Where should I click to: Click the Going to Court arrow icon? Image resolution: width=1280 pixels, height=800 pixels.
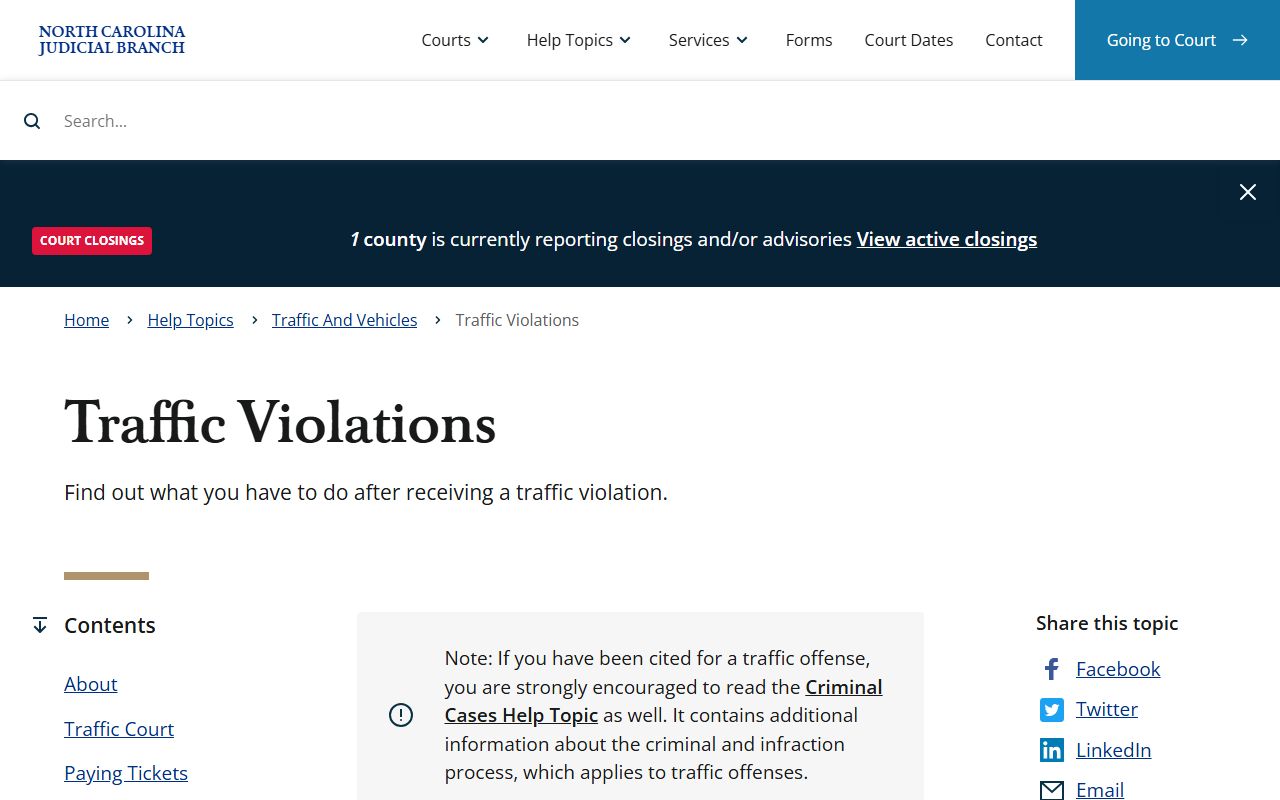point(1240,40)
